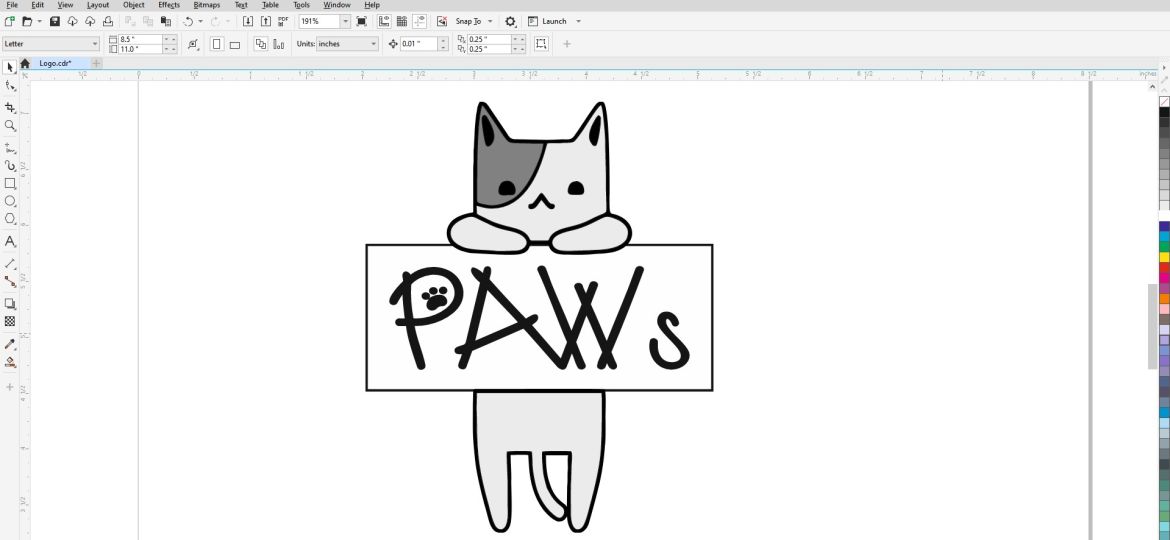Select the Interactive Fill tool
The image size is (1170, 540).
point(10,362)
